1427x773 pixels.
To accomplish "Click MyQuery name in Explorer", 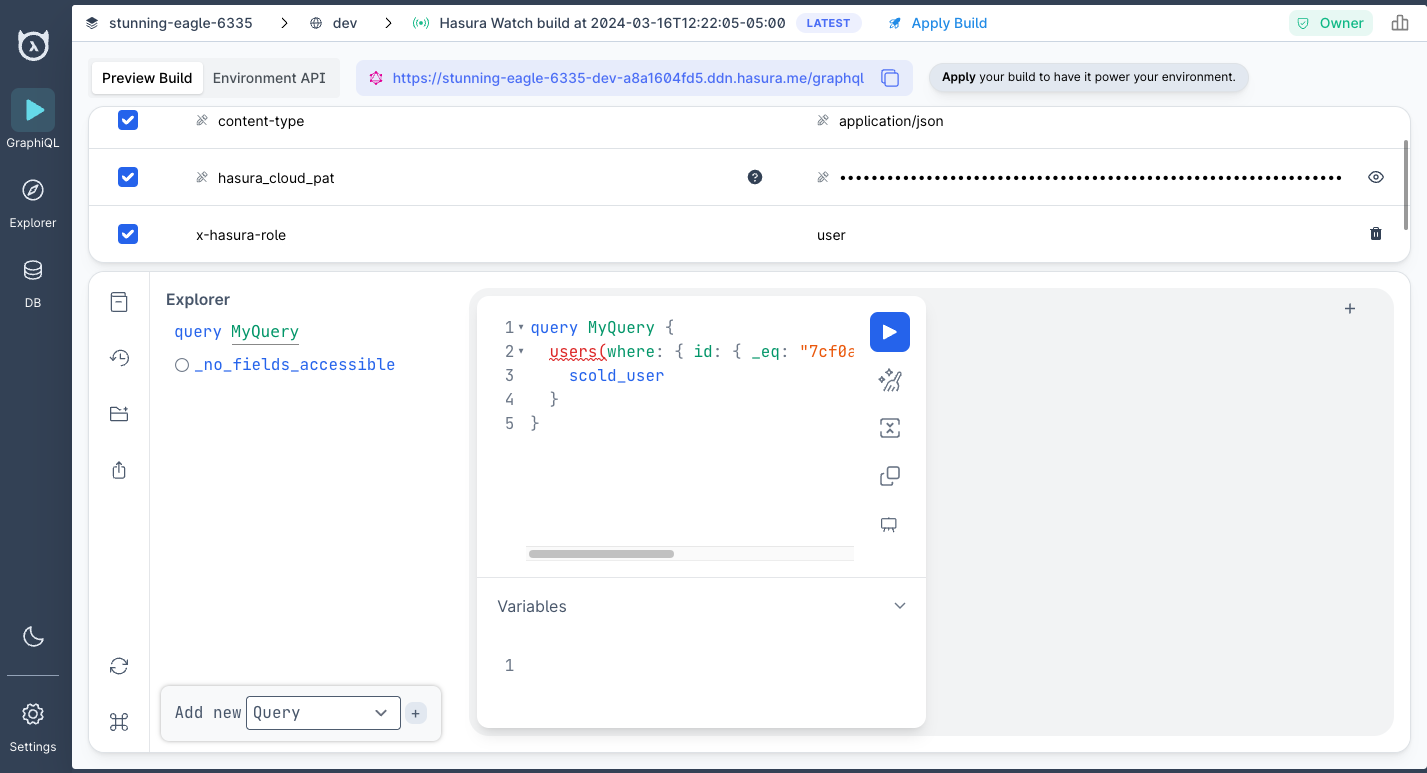I will (x=265, y=332).
